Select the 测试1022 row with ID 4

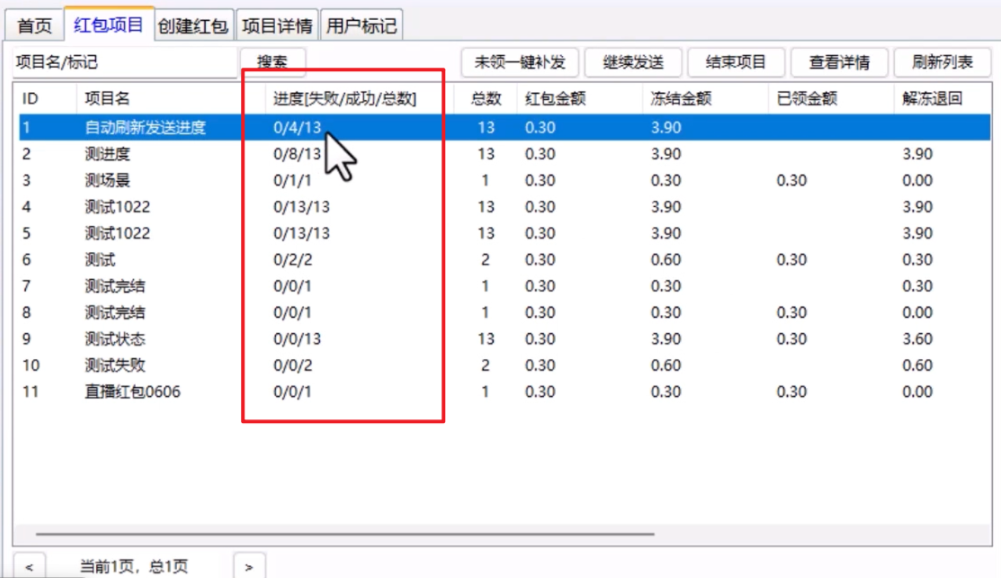pos(504,207)
